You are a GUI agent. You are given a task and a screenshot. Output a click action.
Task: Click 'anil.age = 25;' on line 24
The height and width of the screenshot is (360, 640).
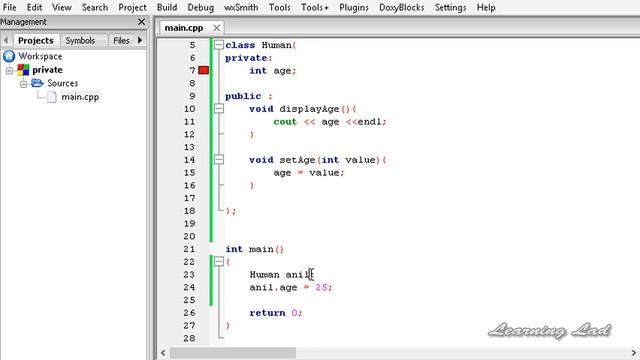(291, 287)
